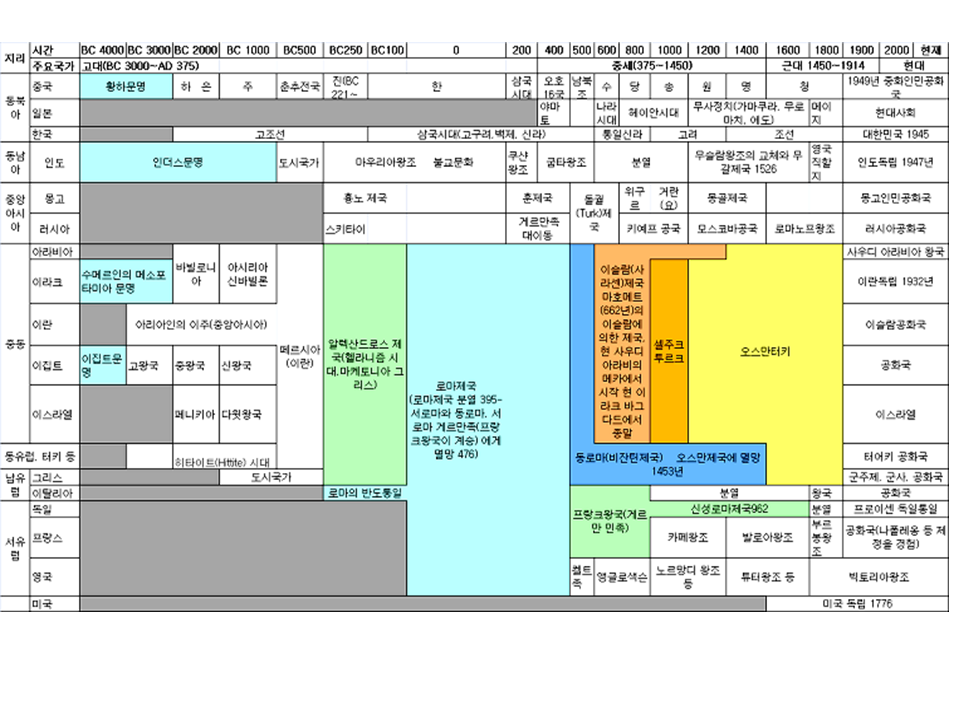Click the orange '셀주크 투르크' block
This screenshot has width=960, height=720.
pos(669,351)
